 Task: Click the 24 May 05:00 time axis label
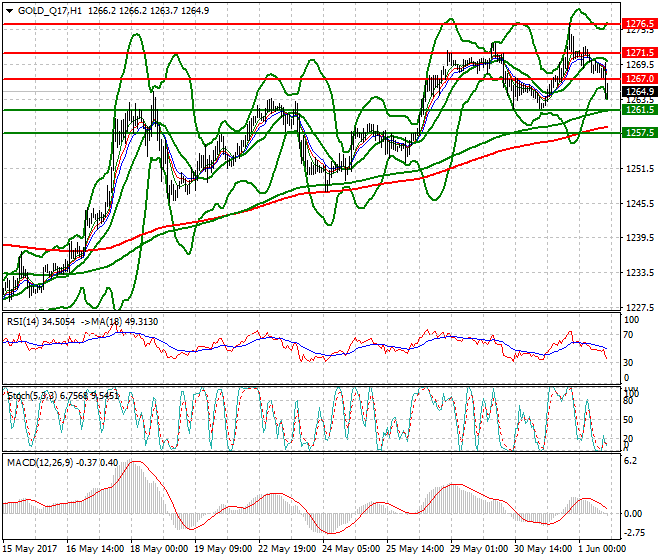pos(351,549)
